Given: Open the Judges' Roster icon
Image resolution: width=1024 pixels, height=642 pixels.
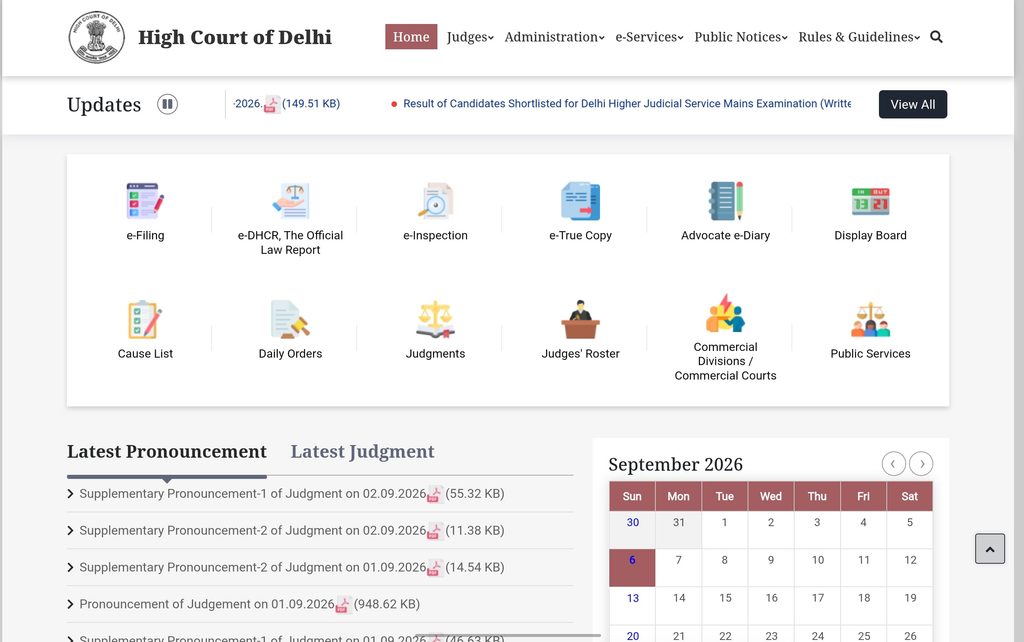Looking at the screenshot, I should coord(581,319).
